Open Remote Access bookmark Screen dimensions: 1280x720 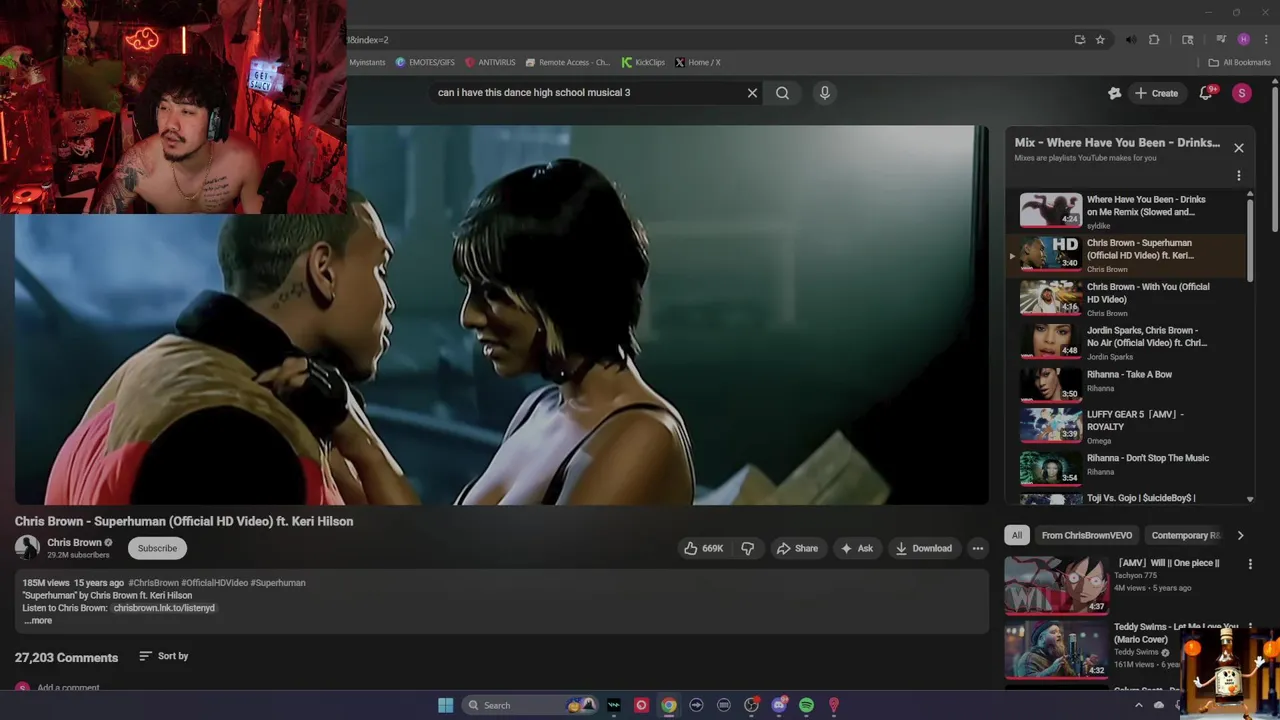567,62
